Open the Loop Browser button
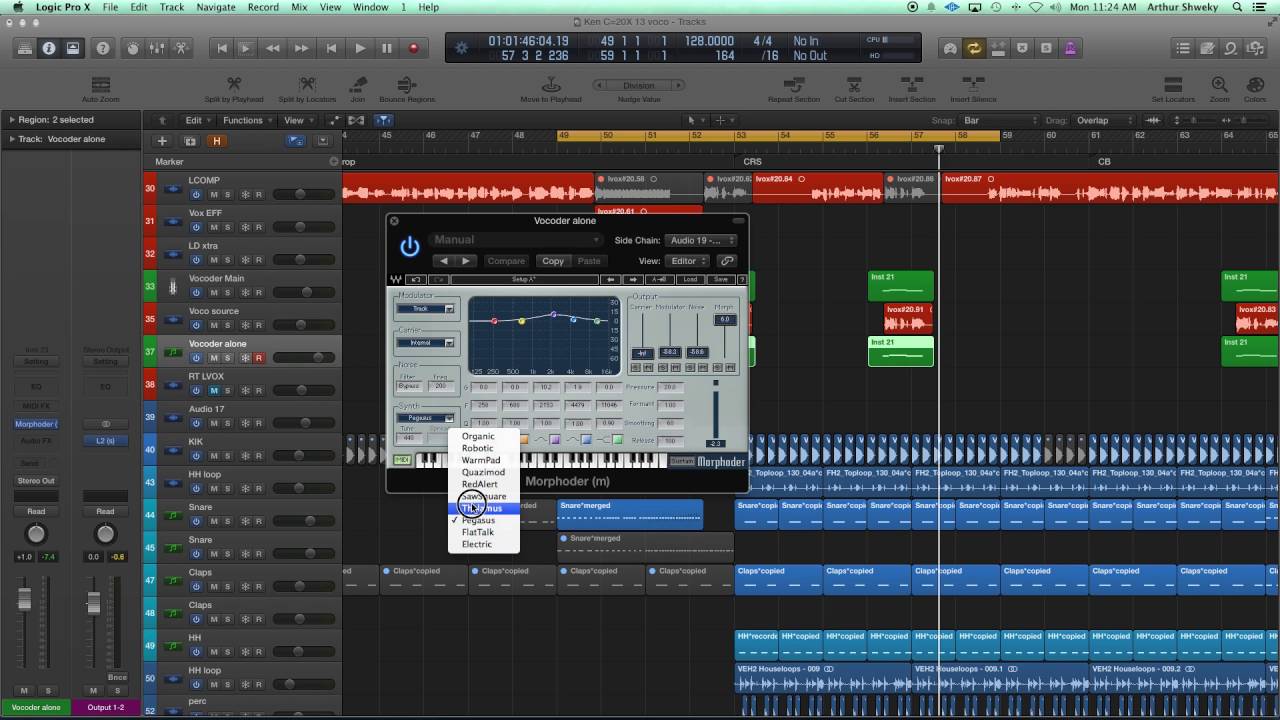Viewport: 1280px width, 720px height. click(x=1231, y=48)
